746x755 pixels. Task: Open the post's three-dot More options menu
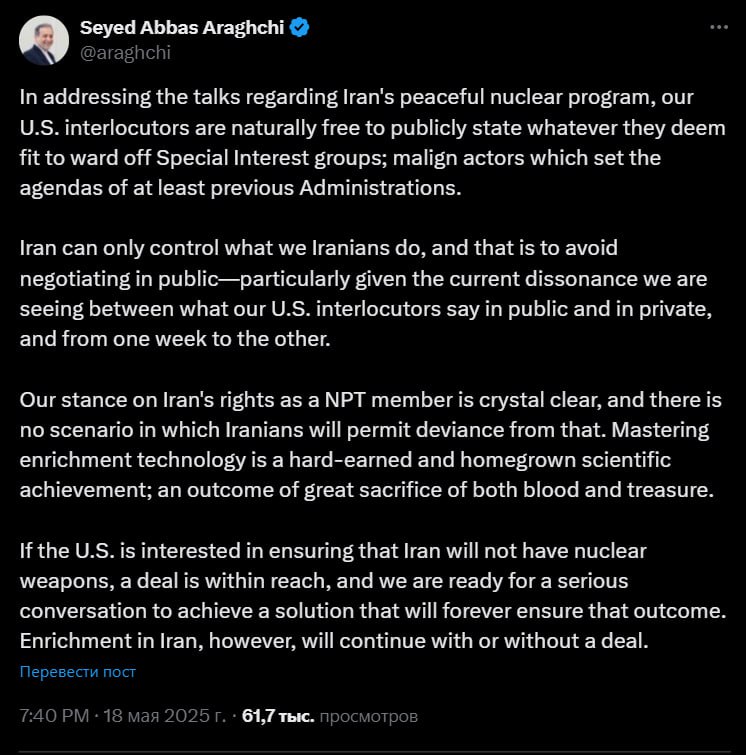(x=719, y=28)
